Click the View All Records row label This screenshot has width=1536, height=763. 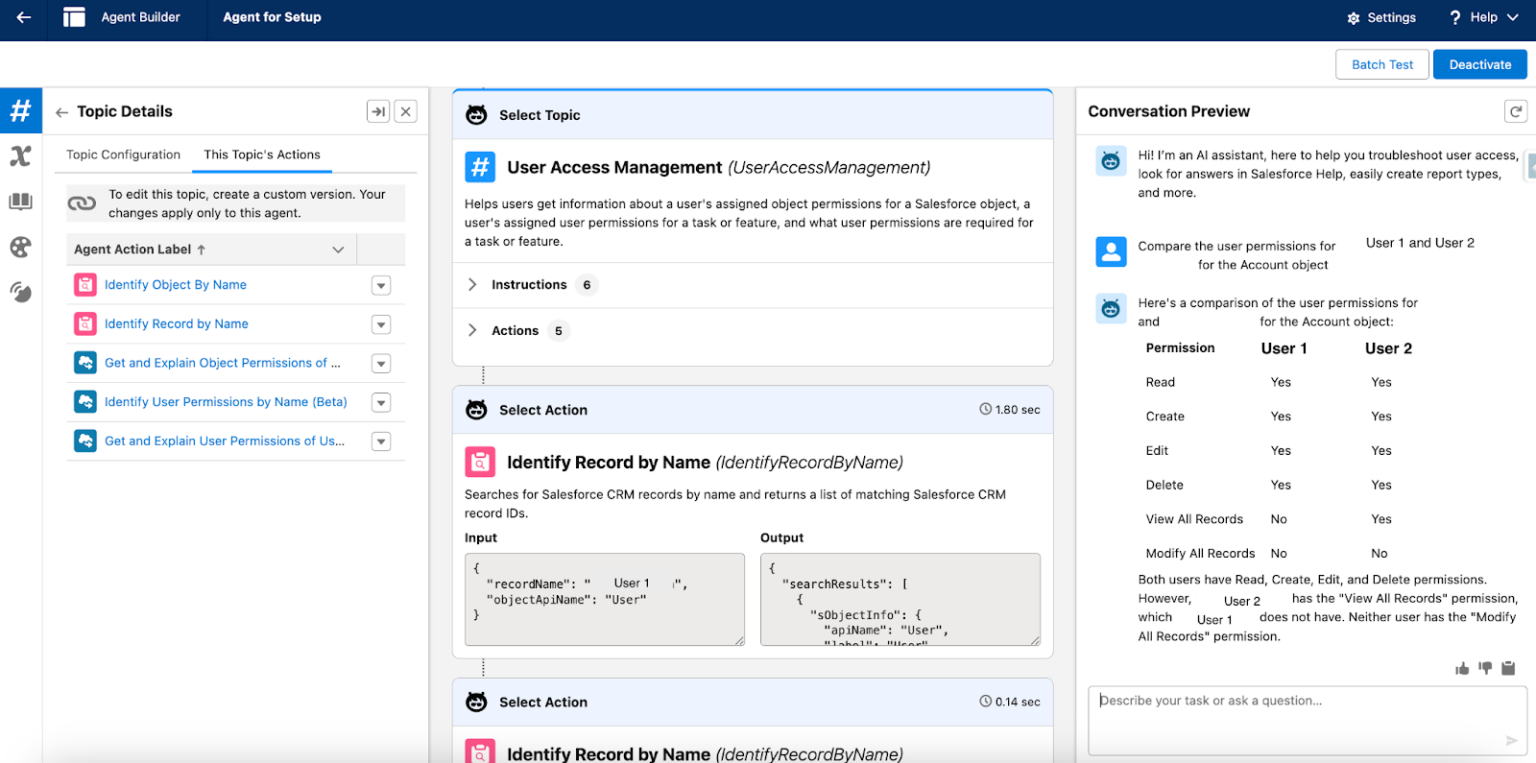click(1194, 519)
